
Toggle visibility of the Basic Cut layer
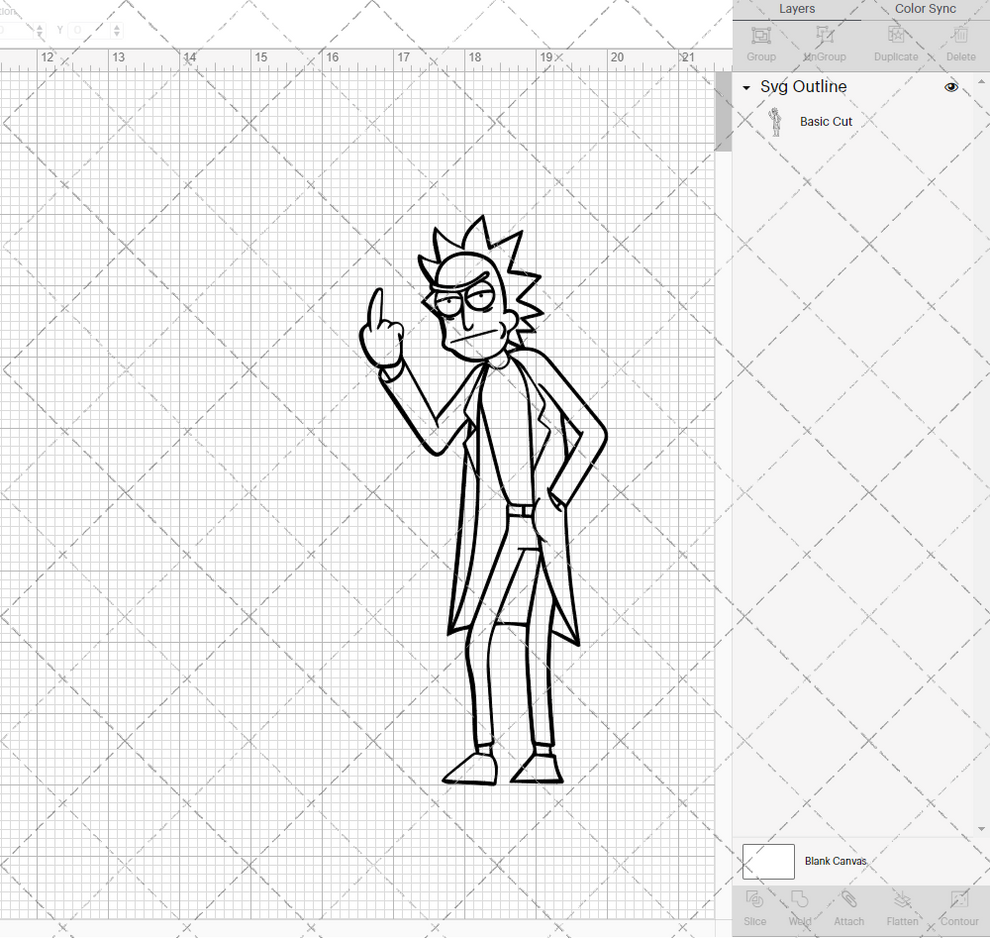[951, 121]
